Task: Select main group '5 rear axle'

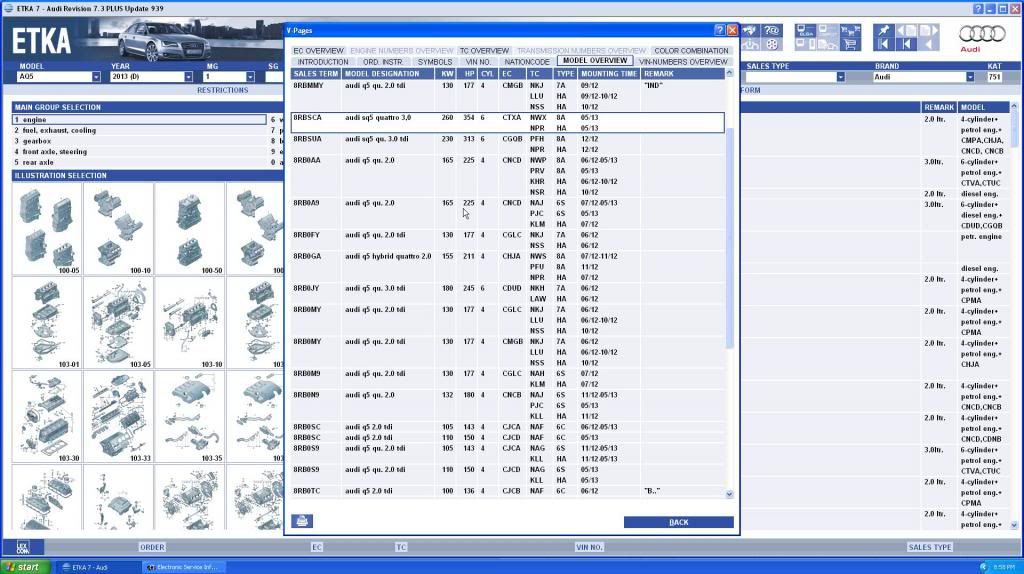Action: pos(139,163)
